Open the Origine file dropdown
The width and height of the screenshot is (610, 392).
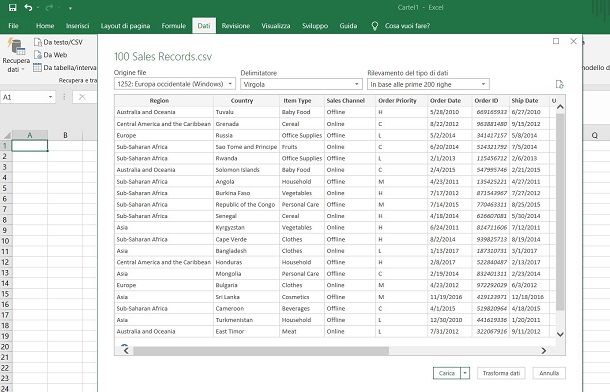coord(175,84)
